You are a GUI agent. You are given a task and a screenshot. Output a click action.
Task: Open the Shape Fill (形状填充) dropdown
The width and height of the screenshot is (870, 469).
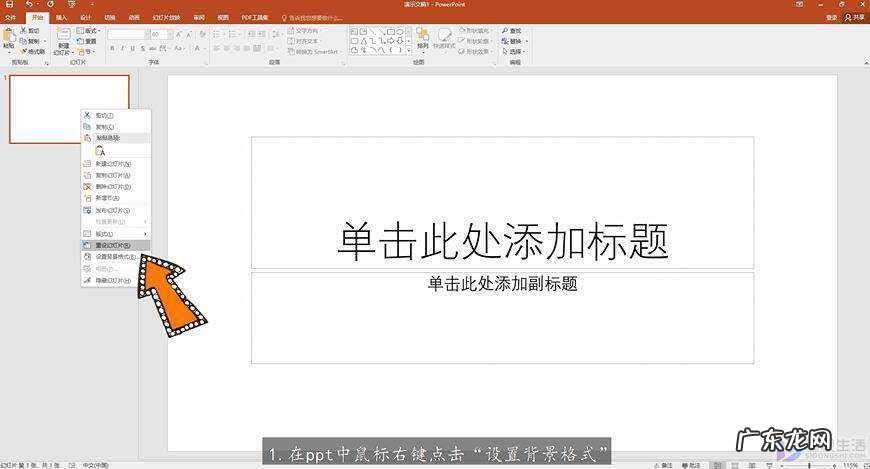point(474,31)
